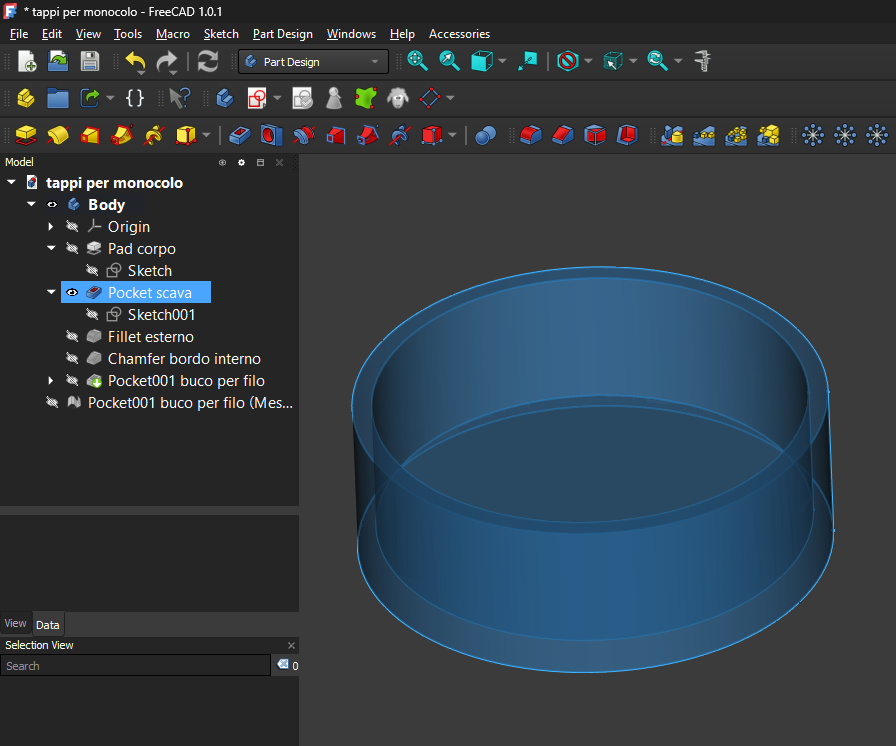This screenshot has height=746, width=896.
Task: Click the Selection View search field
Action: [x=135, y=666]
